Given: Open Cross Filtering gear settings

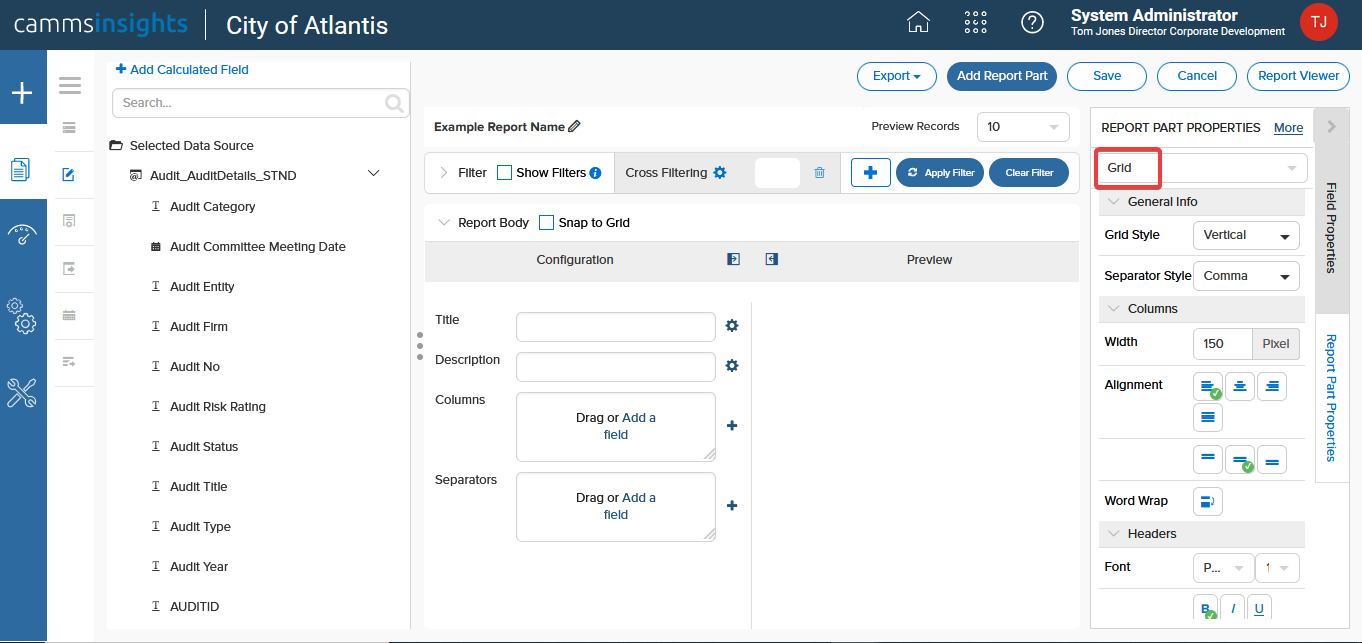Looking at the screenshot, I should pyautogui.click(x=719, y=173).
